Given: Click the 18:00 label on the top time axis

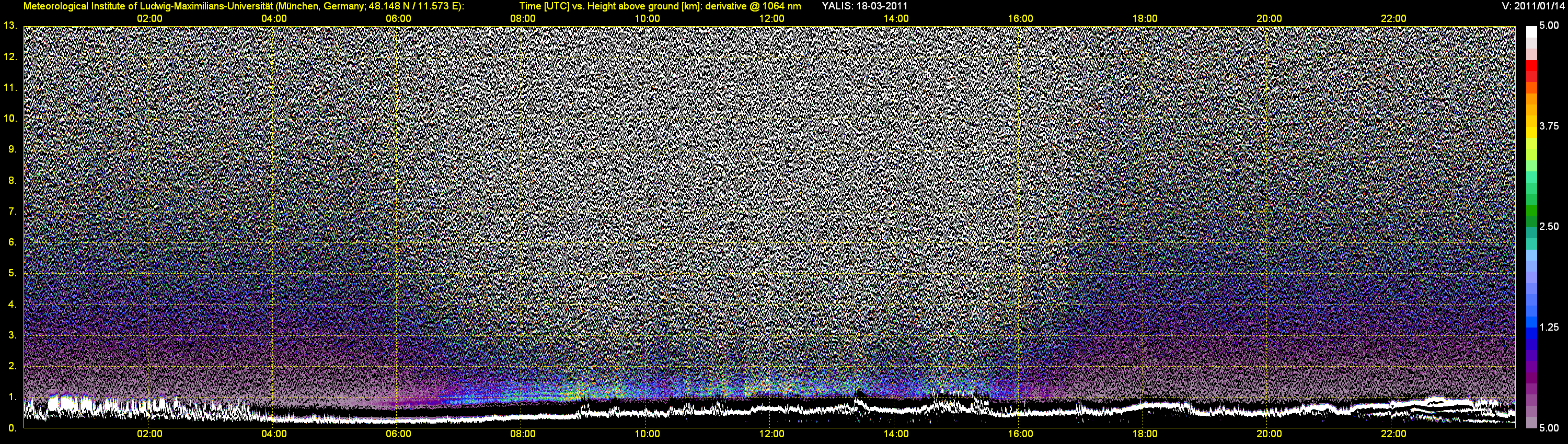Looking at the screenshot, I should tap(1145, 19).
